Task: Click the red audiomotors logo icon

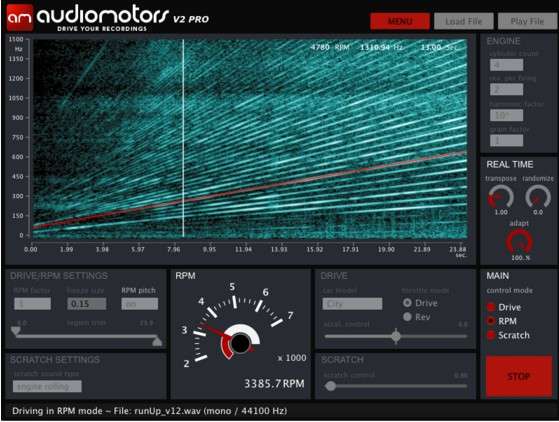Action: tap(20, 17)
